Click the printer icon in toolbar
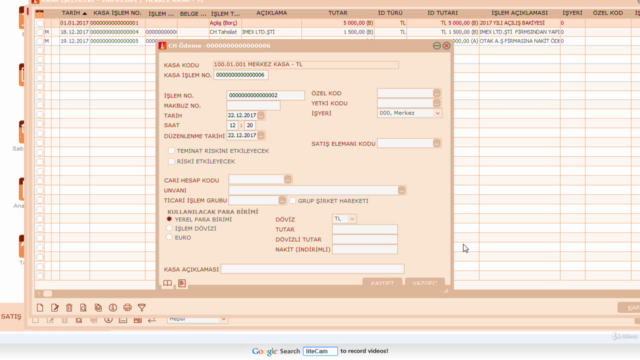The height and width of the screenshot is (360, 640). pyautogui.click(x=127, y=308)
